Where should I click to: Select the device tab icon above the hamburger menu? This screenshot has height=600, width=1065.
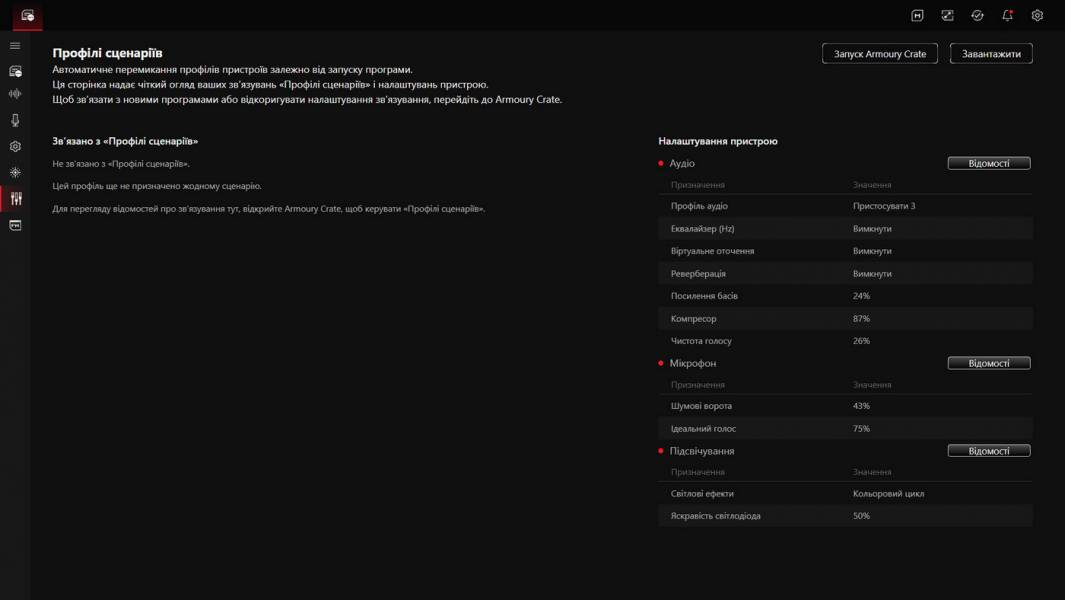coord(27,16)
